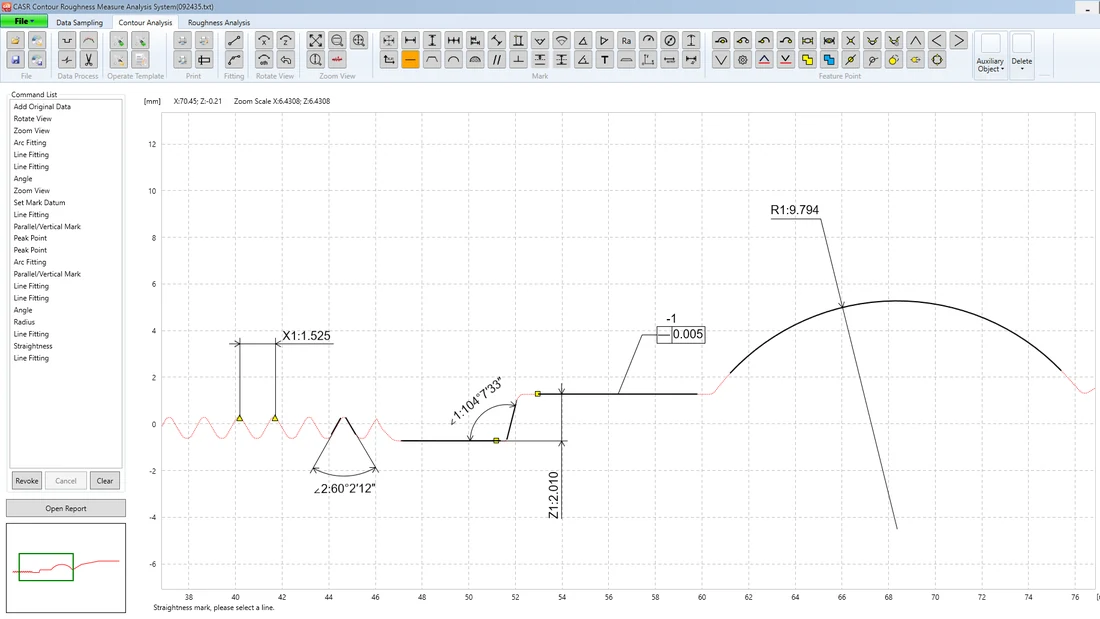The width and height of the screenshot is (1100, 619).
Task: Click the bold T text mark icon
Action: 605,60
